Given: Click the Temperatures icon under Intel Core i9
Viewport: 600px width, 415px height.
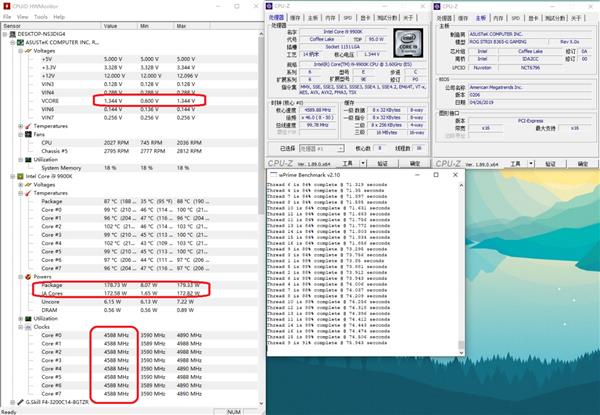Looking at the screenshot, I should click(28, 193).
